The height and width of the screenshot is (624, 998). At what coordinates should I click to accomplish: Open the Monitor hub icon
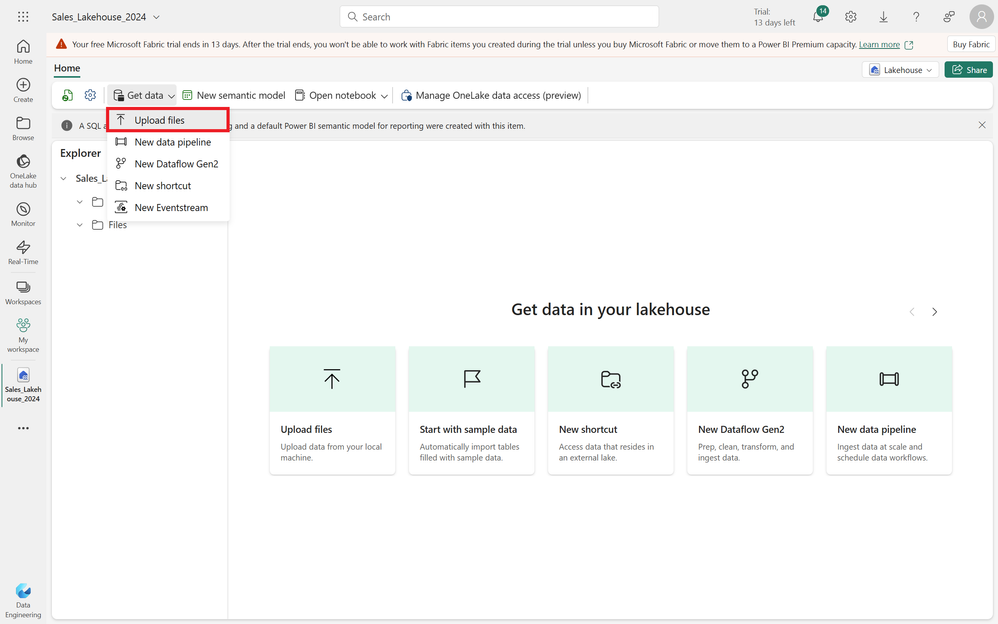[x=23, y=214]
